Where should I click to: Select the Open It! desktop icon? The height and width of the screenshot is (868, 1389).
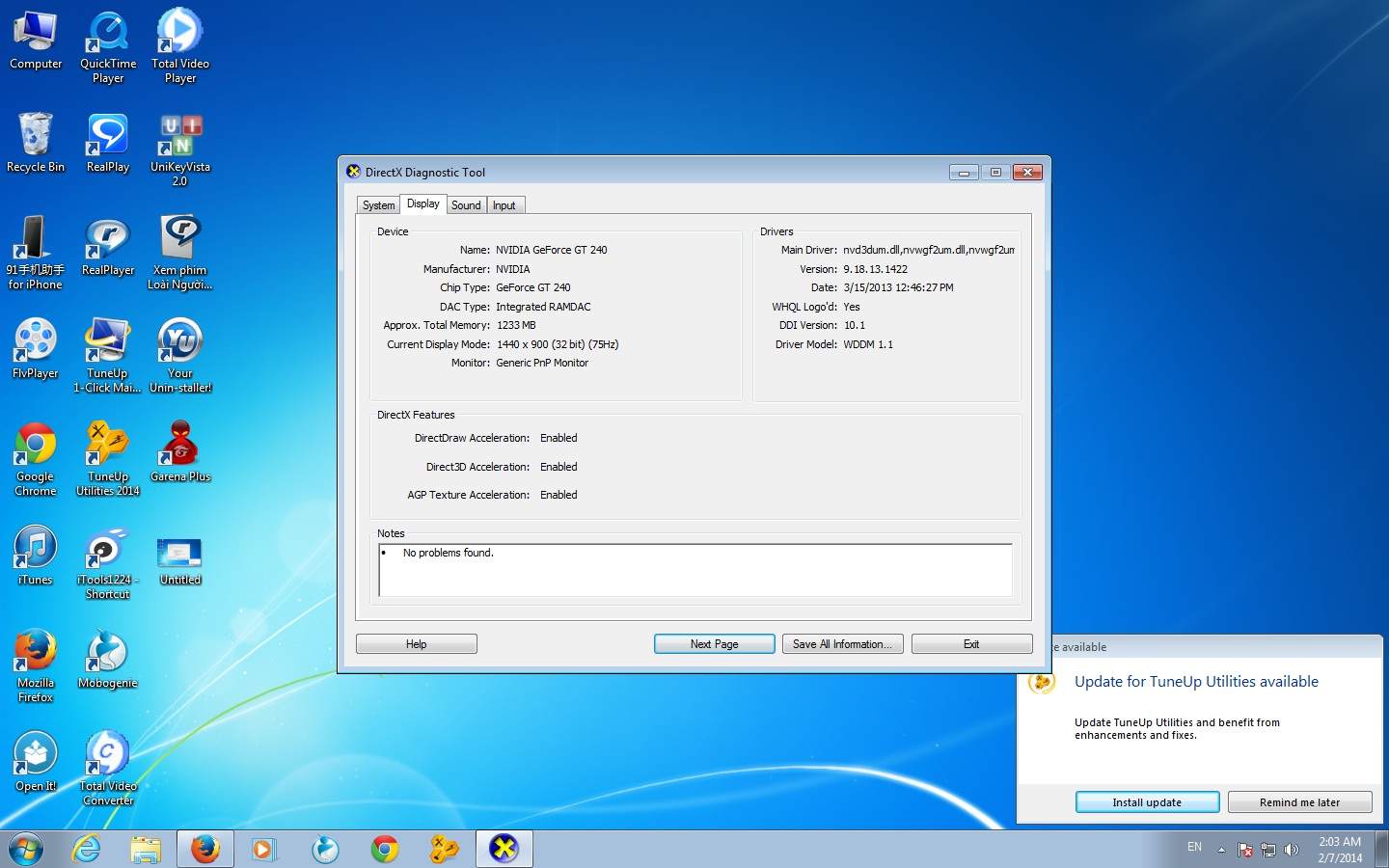[36, 762]
